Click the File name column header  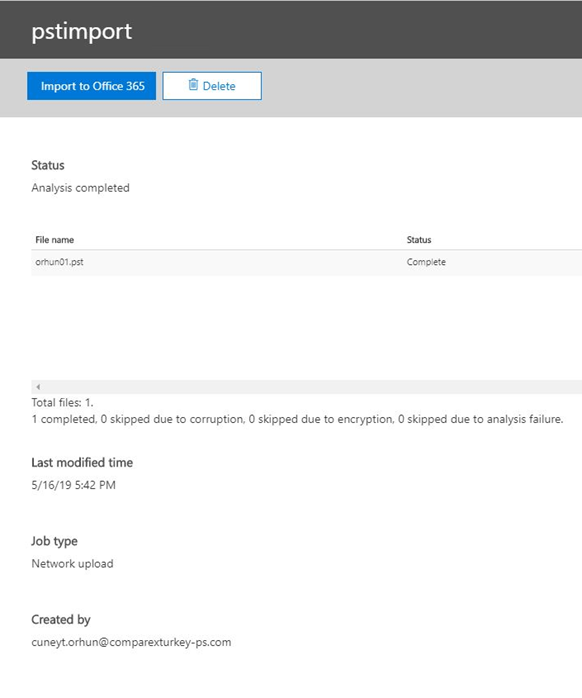(x=55, y=240)
